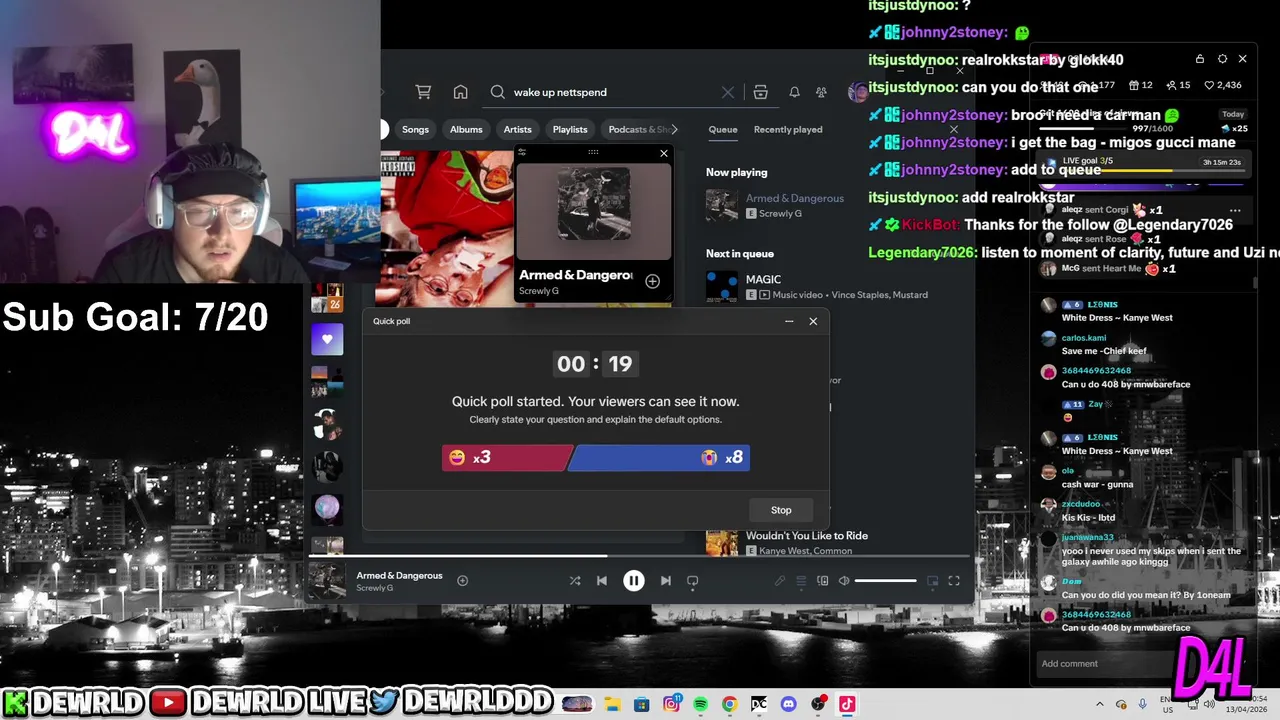Open more options dots beside Corgi gift

click(x=1235, y=210)
